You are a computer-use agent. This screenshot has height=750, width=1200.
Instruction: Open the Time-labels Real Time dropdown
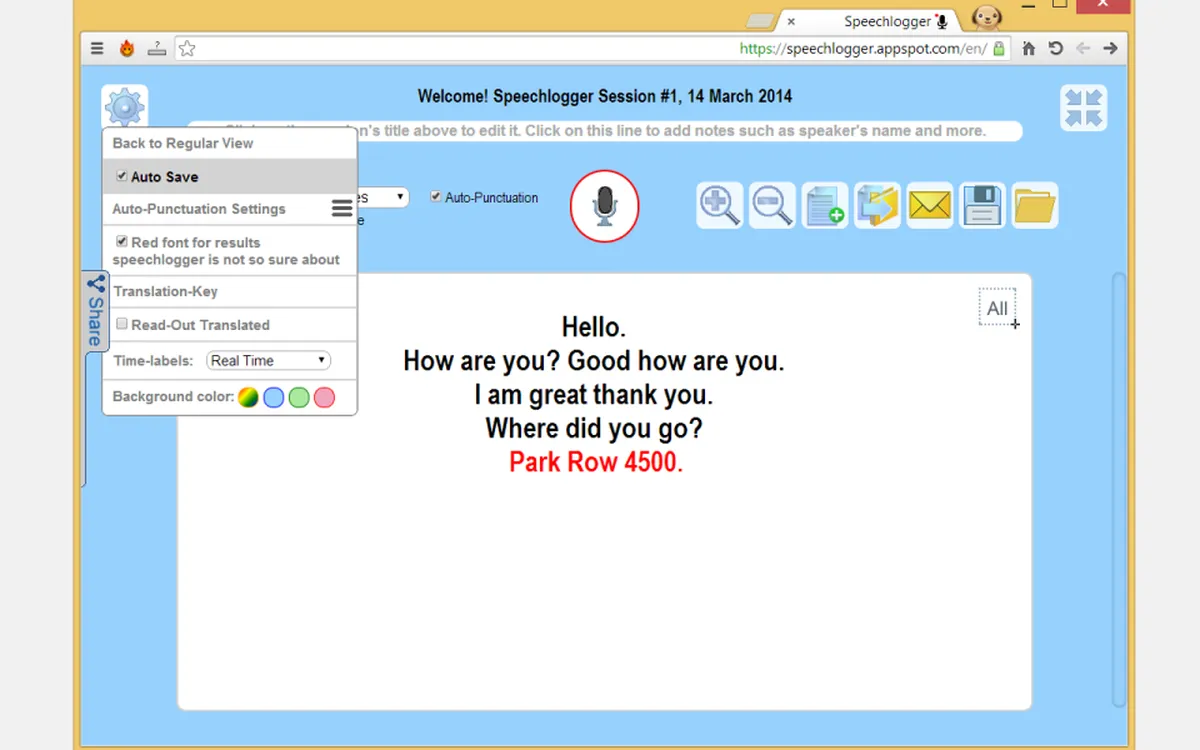tap(268, 361)
